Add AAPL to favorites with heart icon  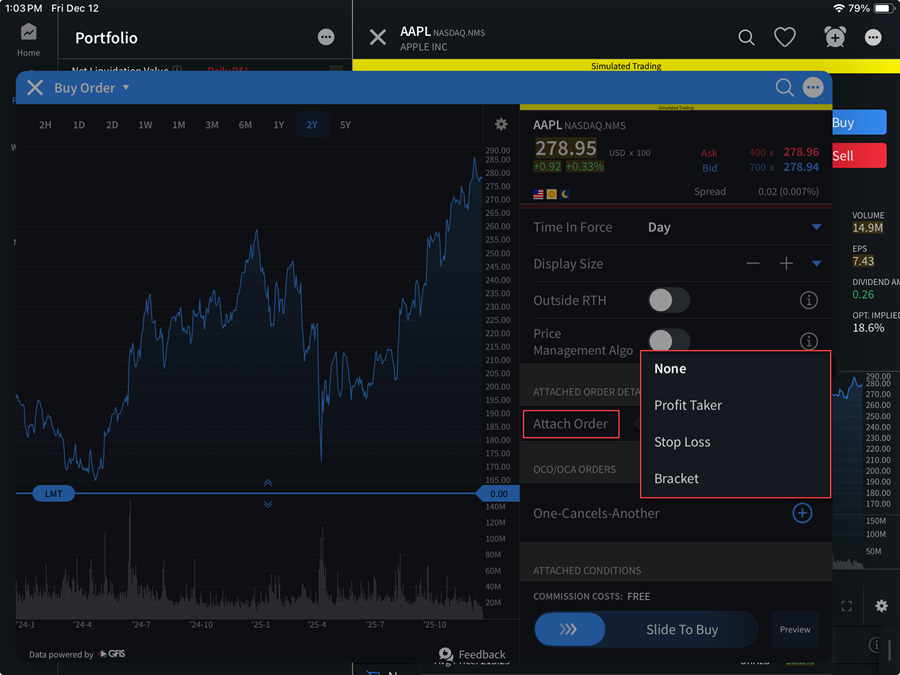(785, 37)
